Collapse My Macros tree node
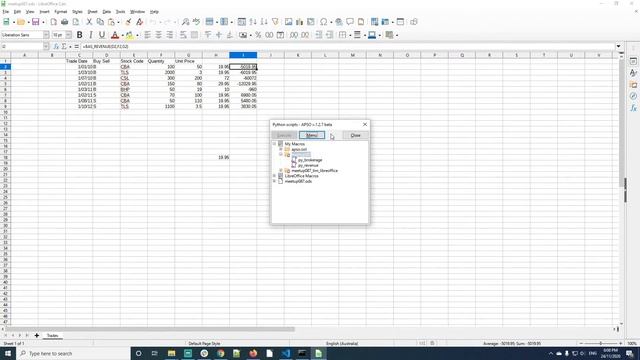Image resolution: width=640 pixels, height=360 pixels. coord(274,144)
